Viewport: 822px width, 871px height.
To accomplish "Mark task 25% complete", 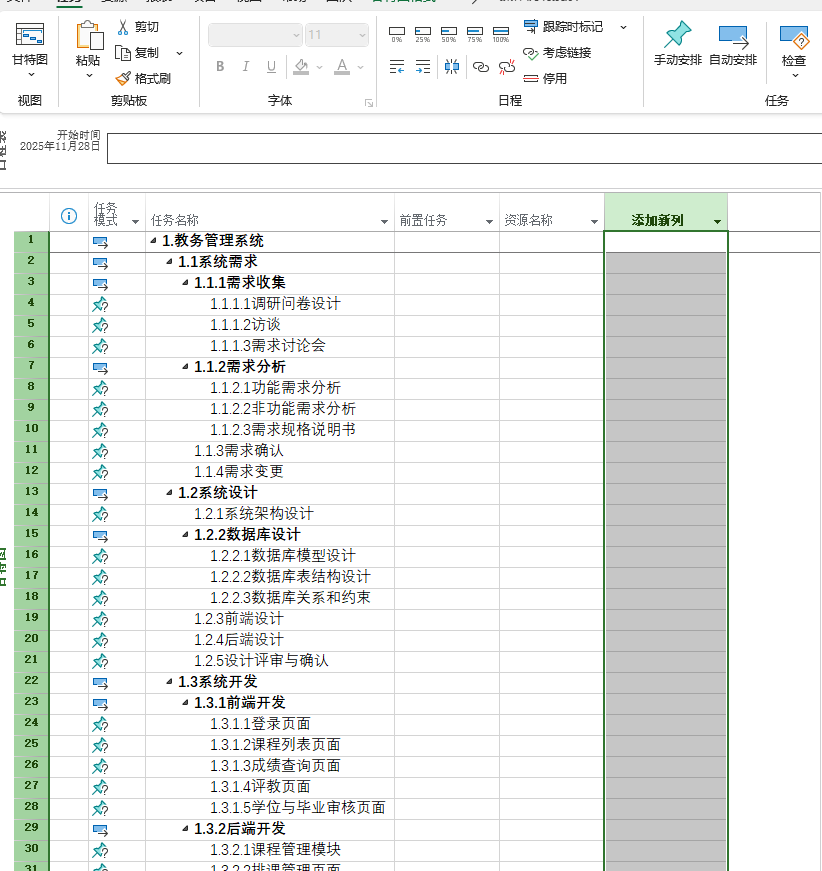I will 423,34.
